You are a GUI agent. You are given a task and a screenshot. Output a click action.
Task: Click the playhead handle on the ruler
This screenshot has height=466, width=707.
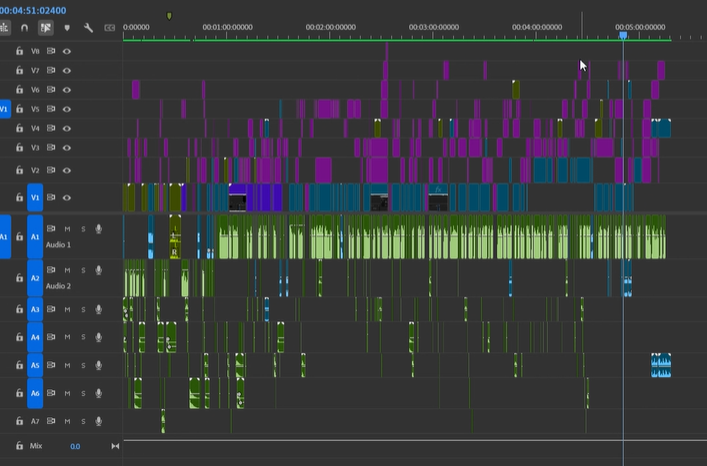click(x=623, y=35)
